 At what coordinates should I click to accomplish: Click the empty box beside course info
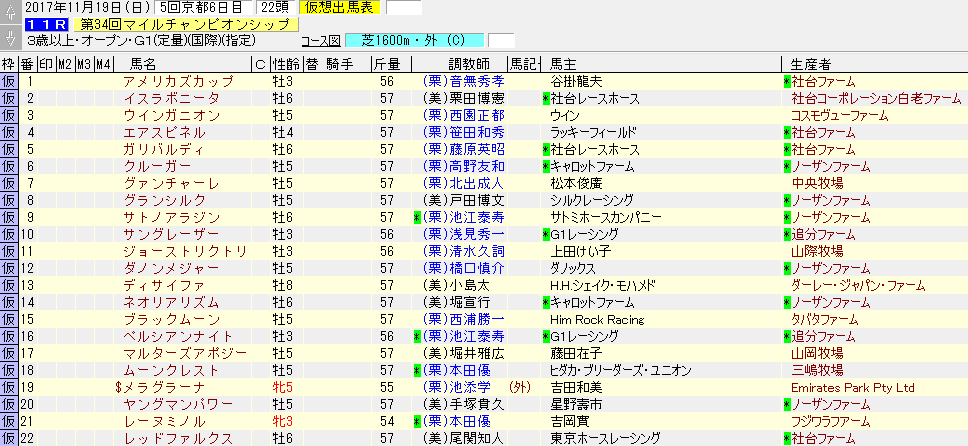[x=501, y=41]
